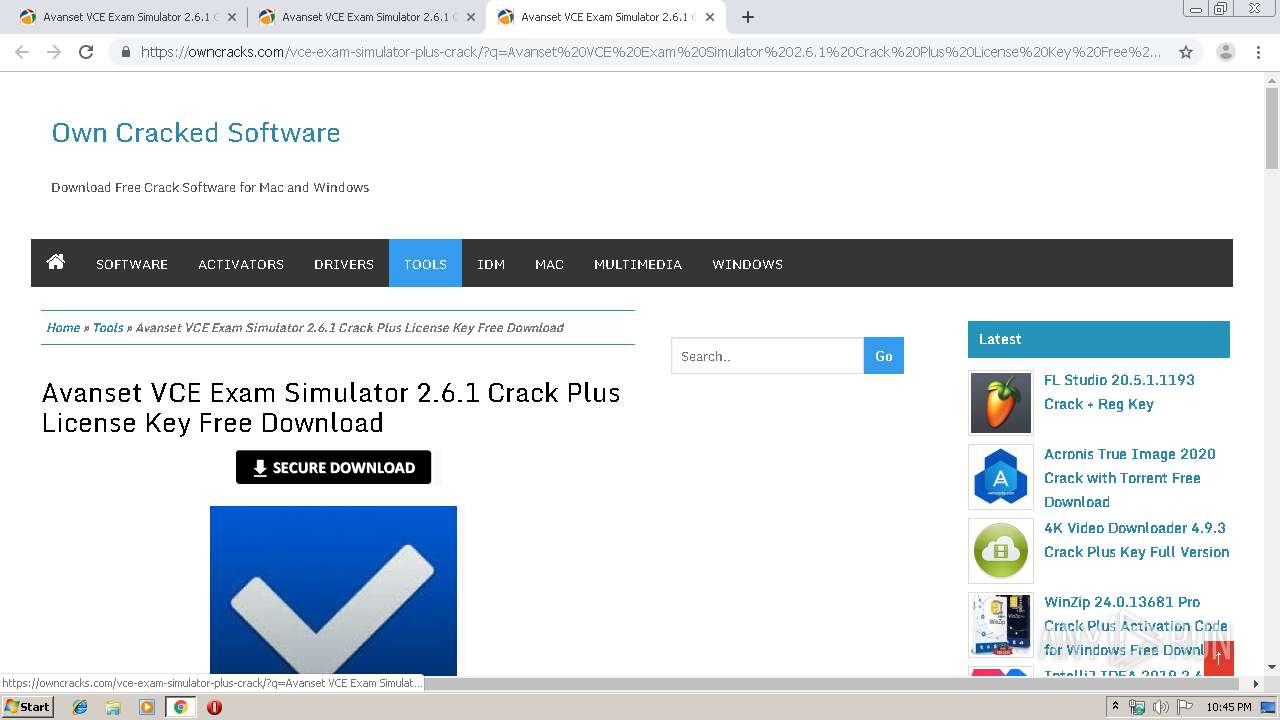1280x720 pixels.
Task: View site security lock info
Action: (125, 52)
